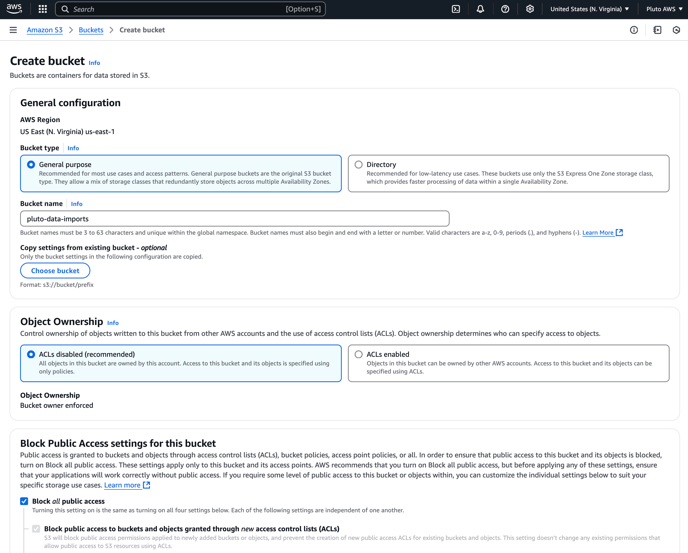Click 'Format: s3://bucket/prefix' hint text
The width and height of the screenshot is (688, 553).
click(57, 285)
